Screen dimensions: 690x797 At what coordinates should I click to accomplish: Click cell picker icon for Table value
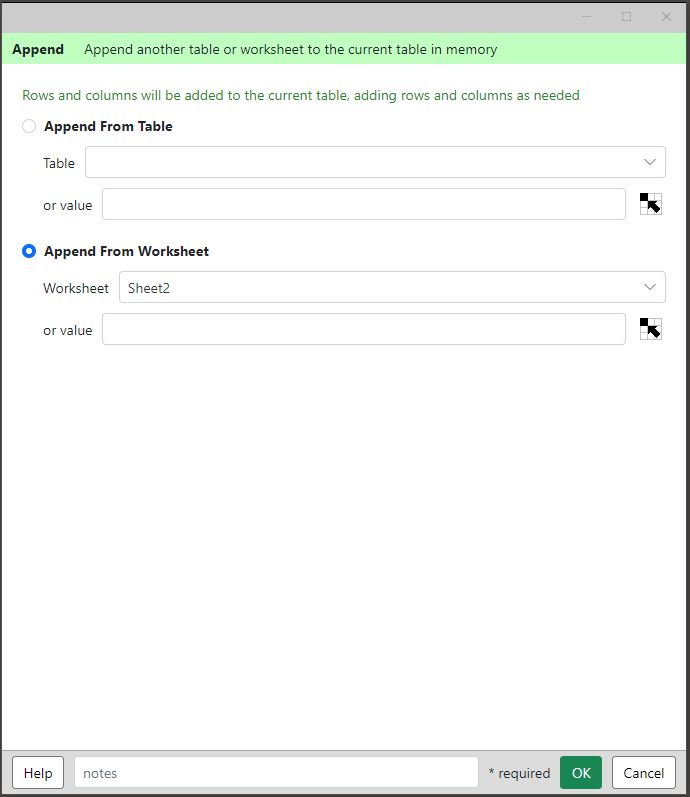650,204
